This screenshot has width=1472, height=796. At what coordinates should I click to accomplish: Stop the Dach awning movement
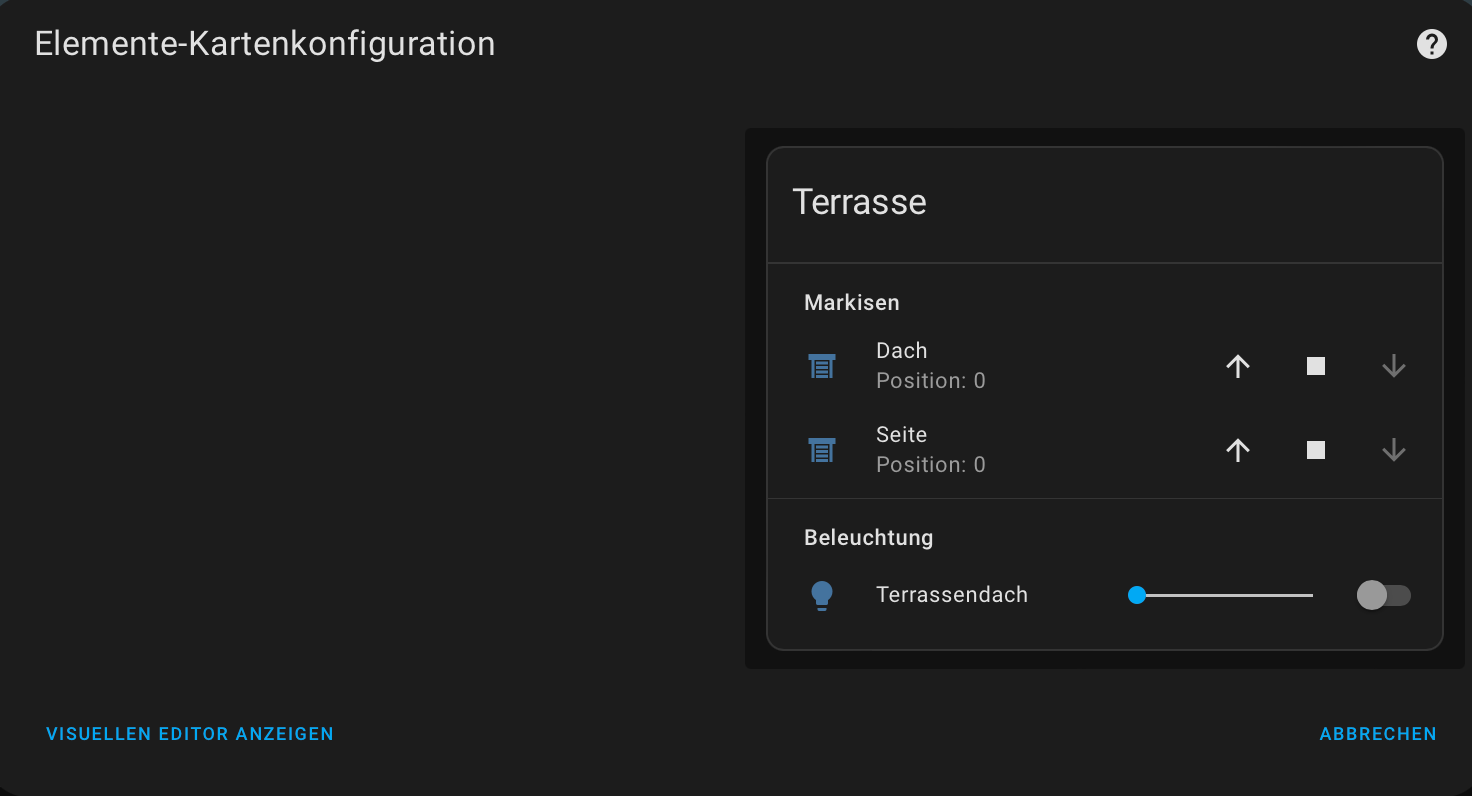pyautogui.click(x=1316, y=367)
